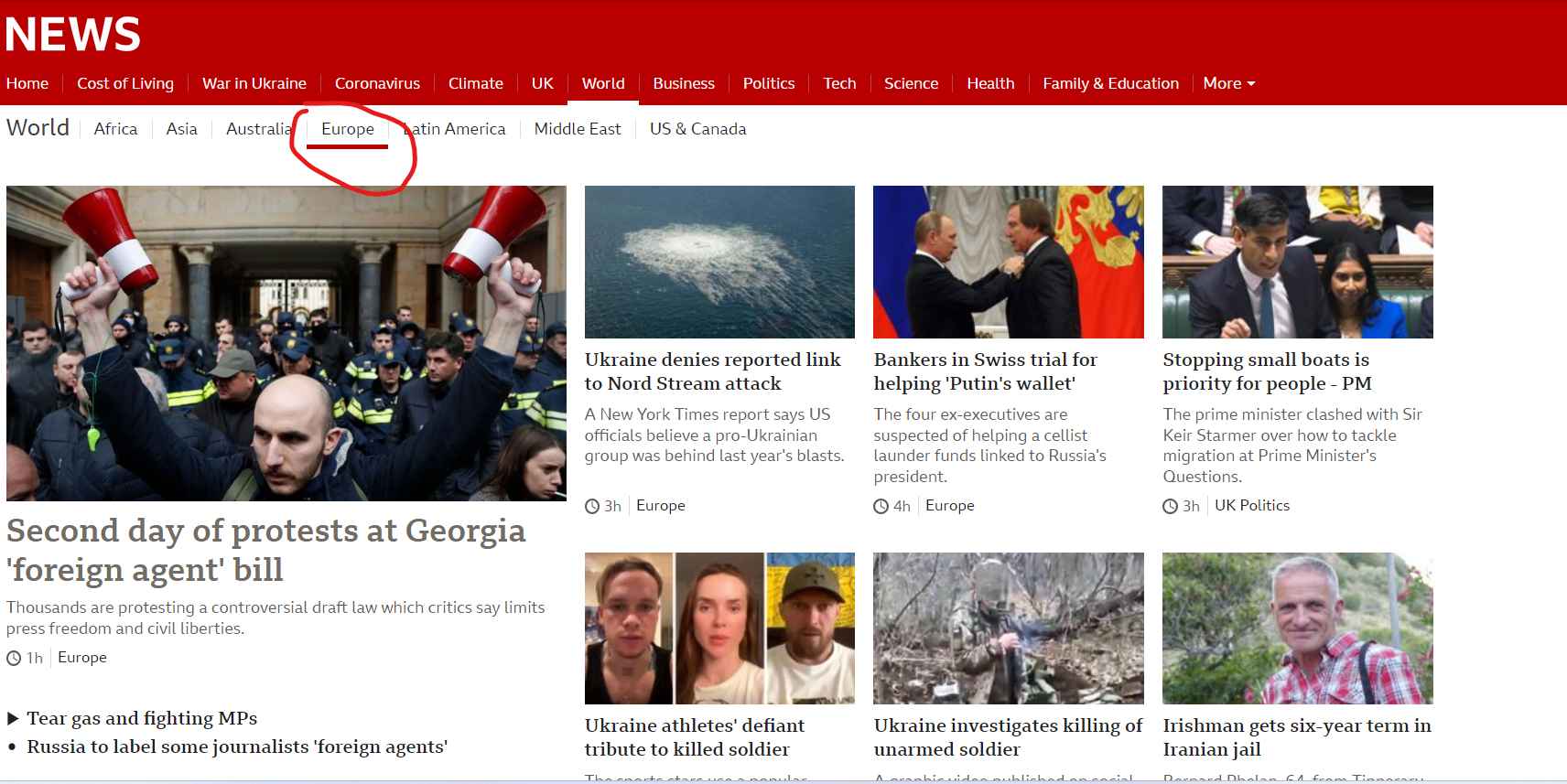Switch to the Climate section
The height and width of the screenshot is (784, 1567).
pyautogui.click(x=476, y=83)
